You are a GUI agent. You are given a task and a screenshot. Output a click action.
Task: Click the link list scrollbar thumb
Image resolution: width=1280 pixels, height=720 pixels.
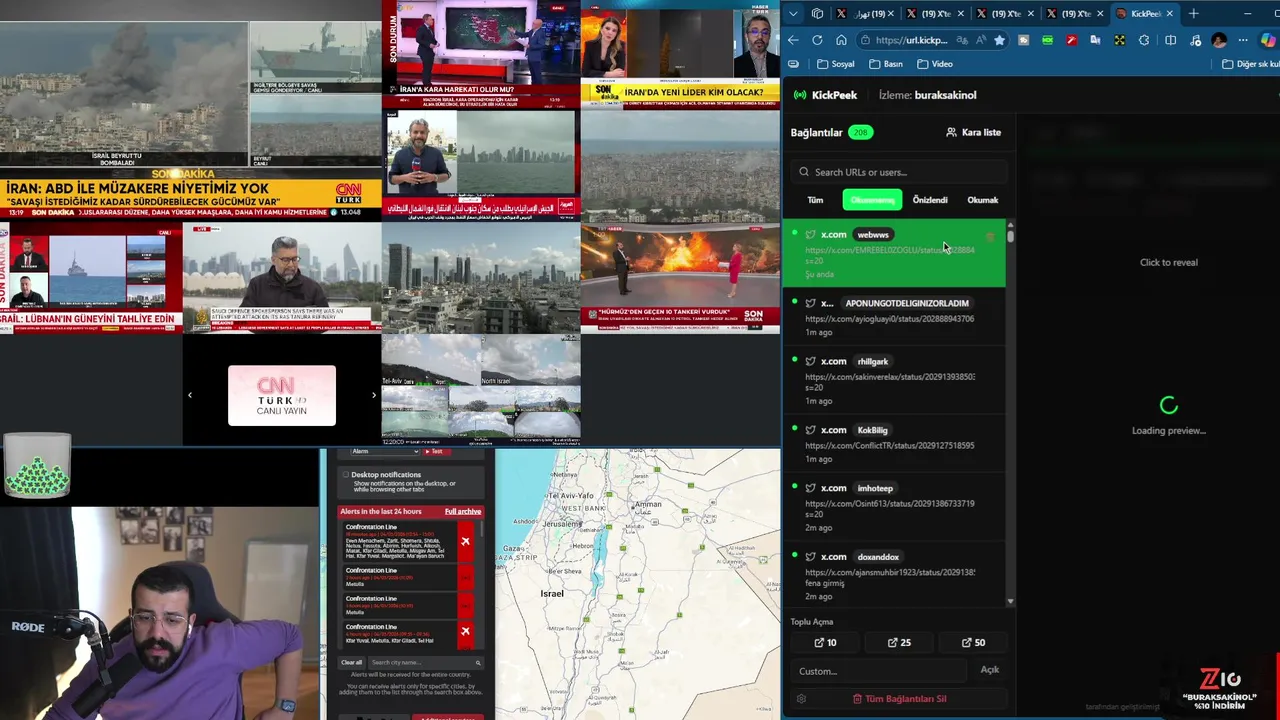point(1010,236)
